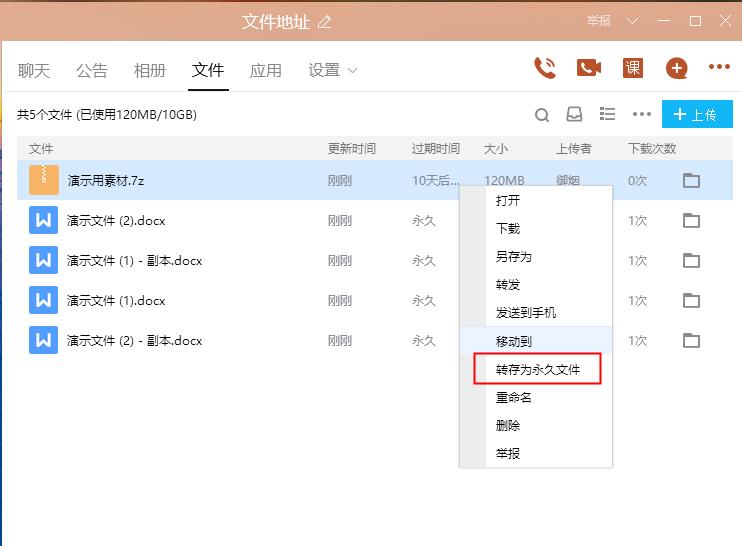Click the 文件 column header
This screenshot has height=546, width=742.
(41, 149)
